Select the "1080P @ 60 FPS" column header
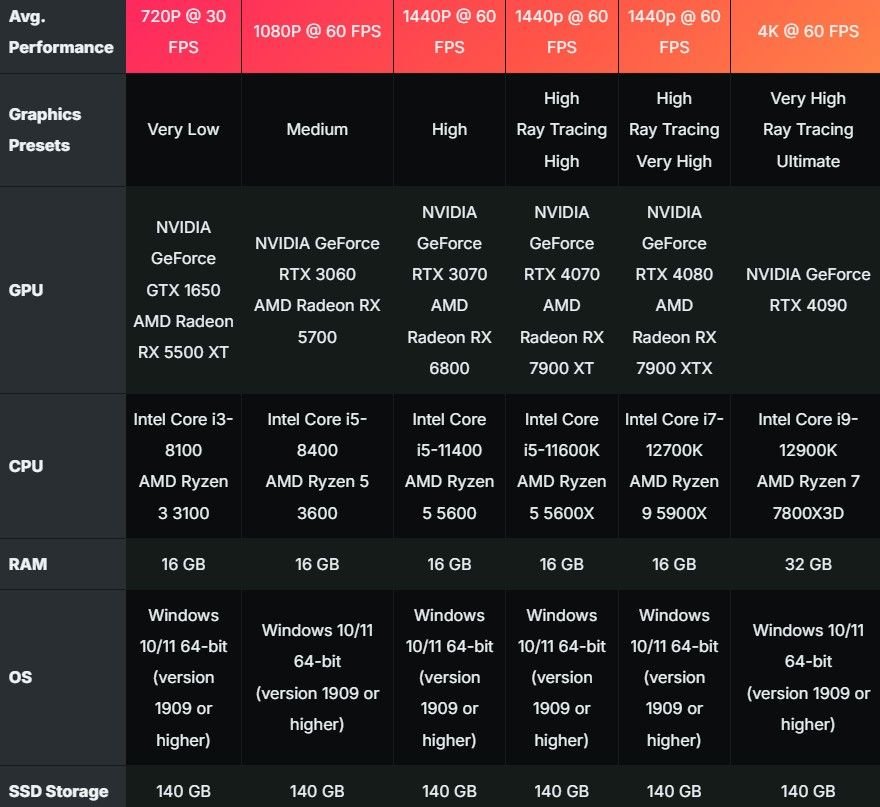 coord(317,36)
